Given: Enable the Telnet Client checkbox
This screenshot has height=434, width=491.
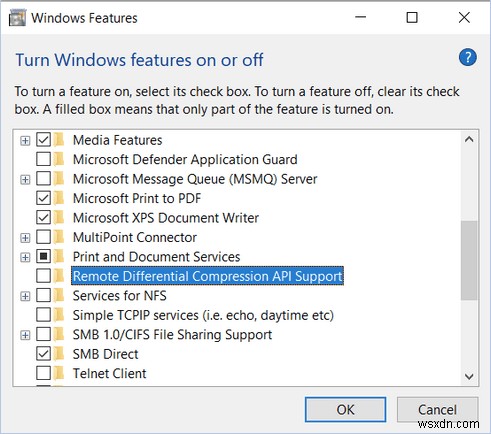Looking at the screenshot, I should (43, 373).
